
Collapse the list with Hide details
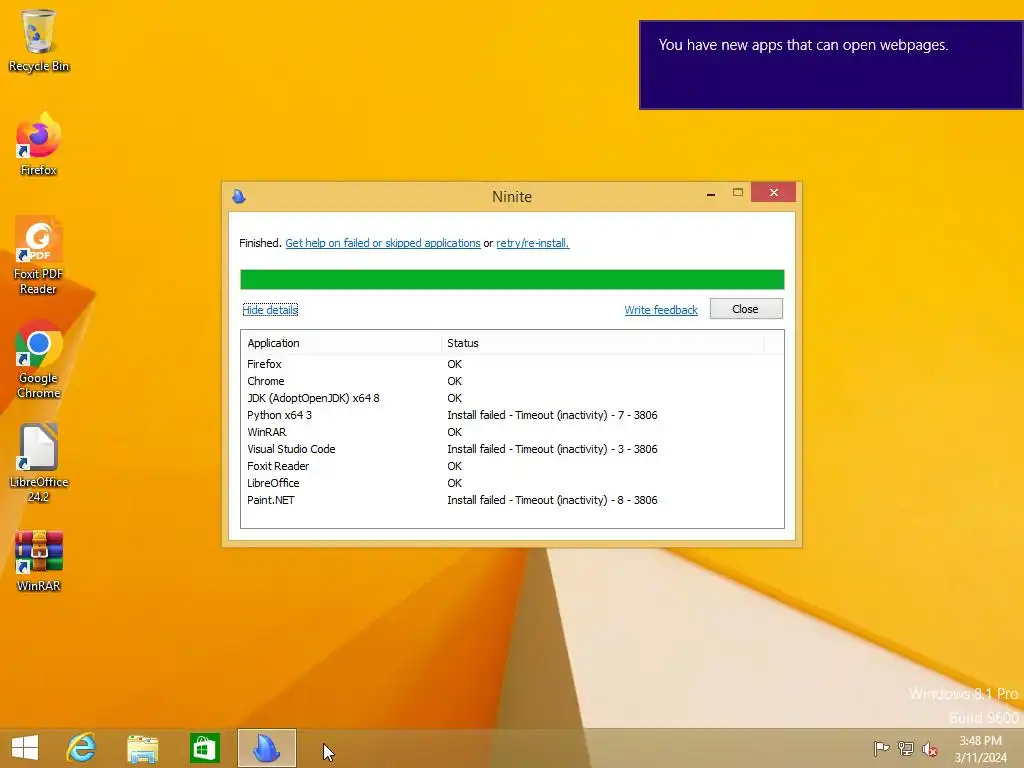point(270,310)
